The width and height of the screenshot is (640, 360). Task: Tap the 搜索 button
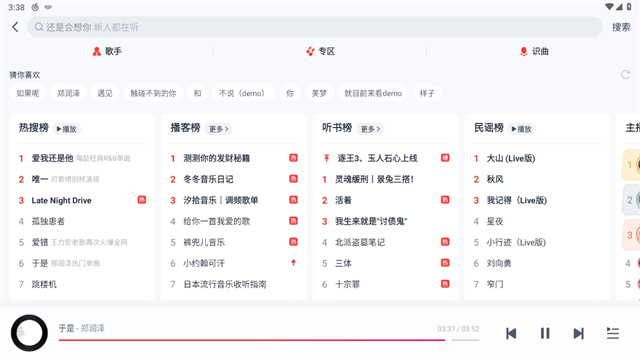click(x=621, y=27)
